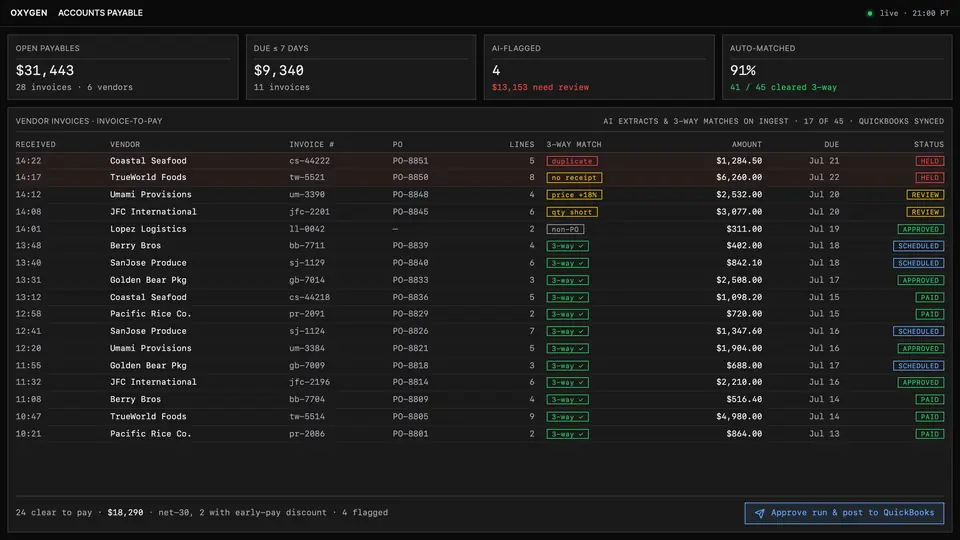This screenshot has width=960, height=540.
Task: Click PAID status for pr-2086
Action: pos(929,433)
